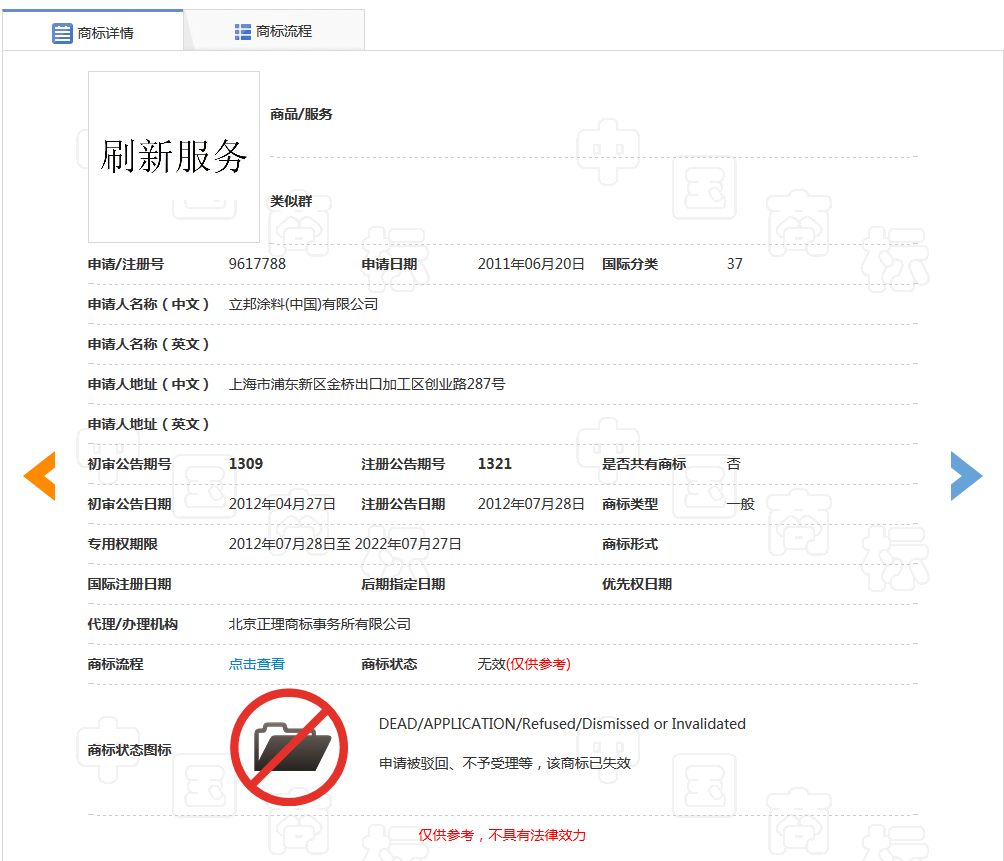This screenshot has width=1004, height=861.
Task: Click the blue document icon on 商标详情 tab
Action: 62,33
